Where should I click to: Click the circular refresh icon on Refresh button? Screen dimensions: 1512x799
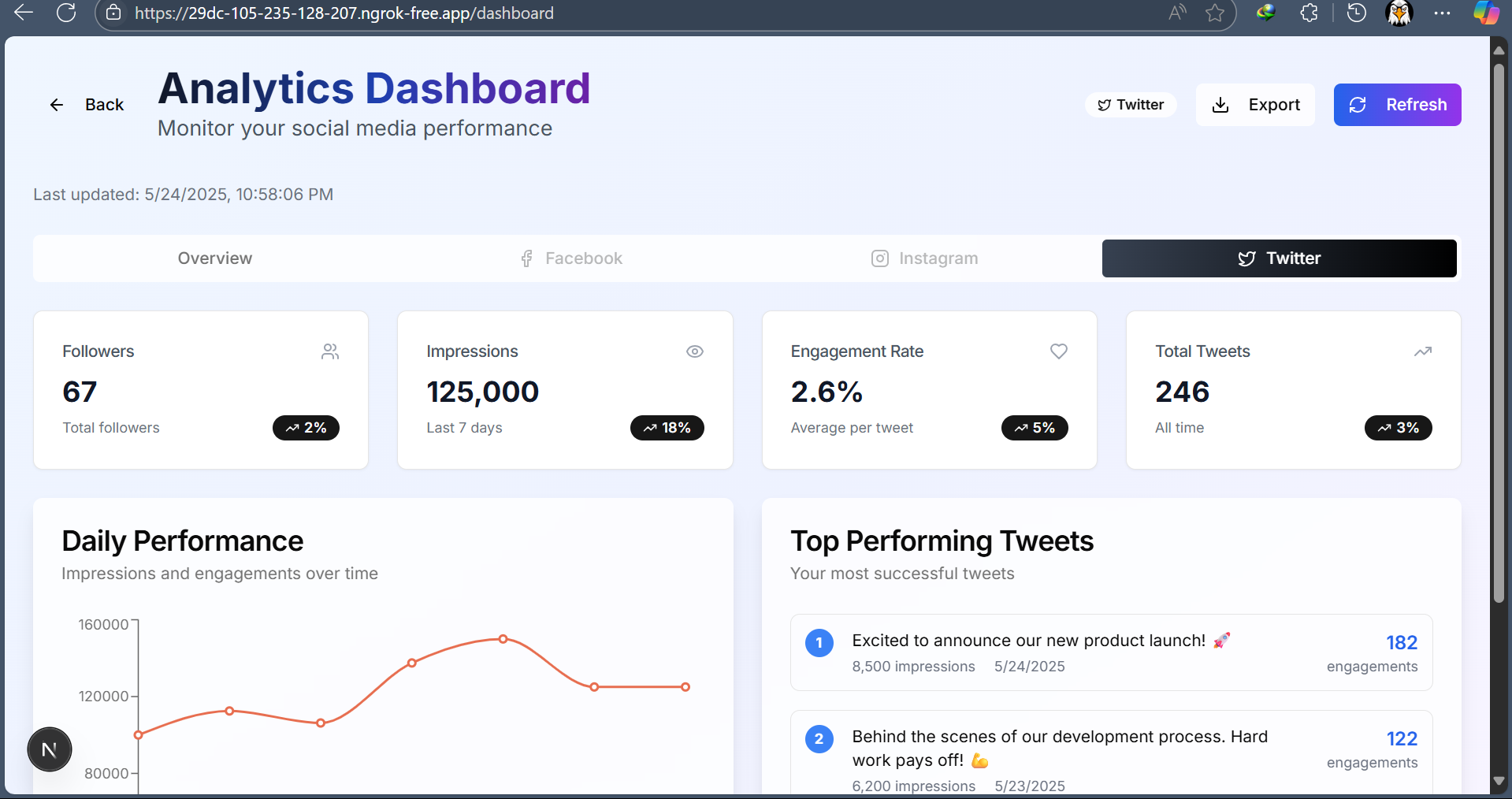tap(1358, 105)
